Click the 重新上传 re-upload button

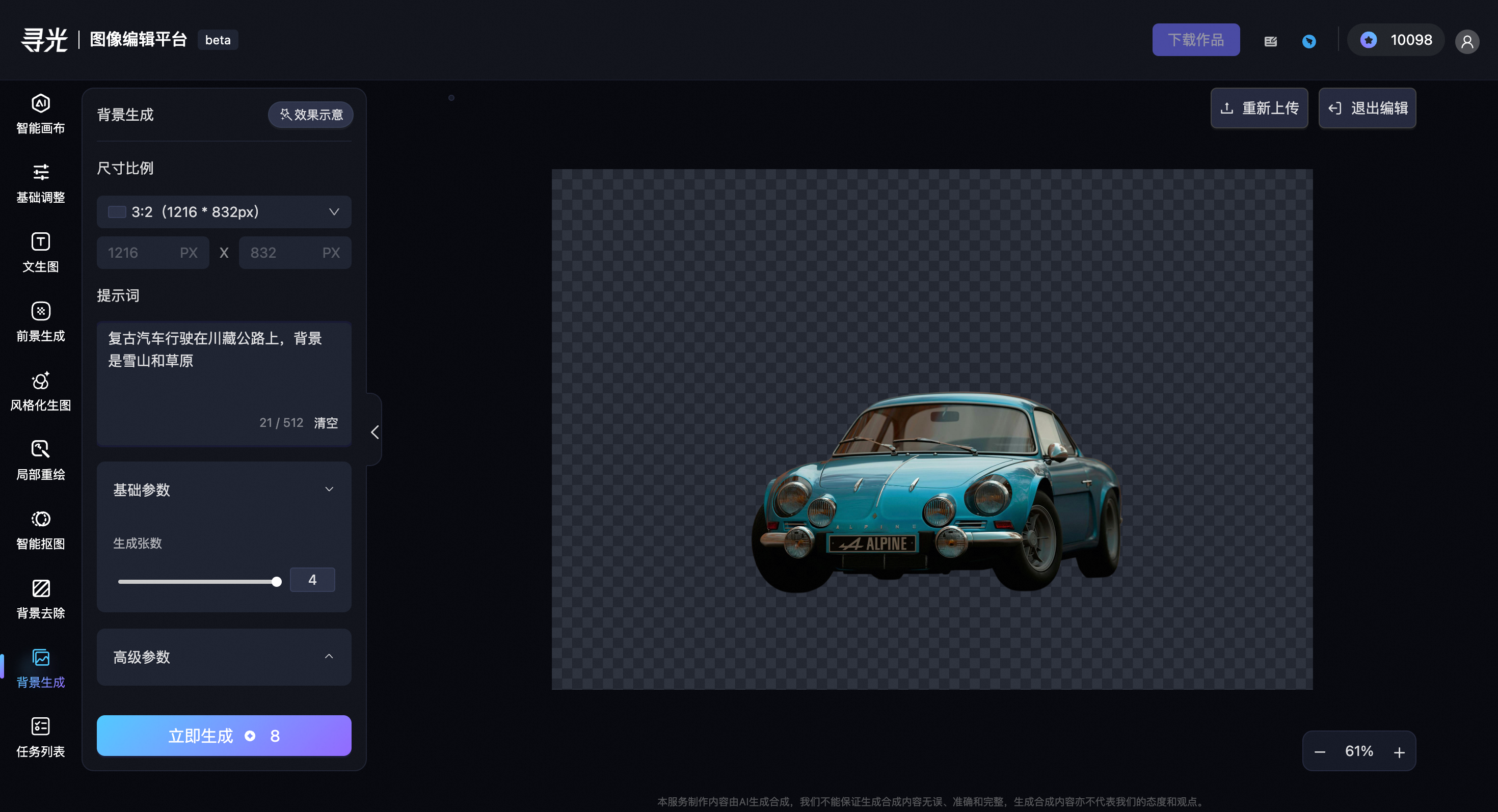(1259, 108)
